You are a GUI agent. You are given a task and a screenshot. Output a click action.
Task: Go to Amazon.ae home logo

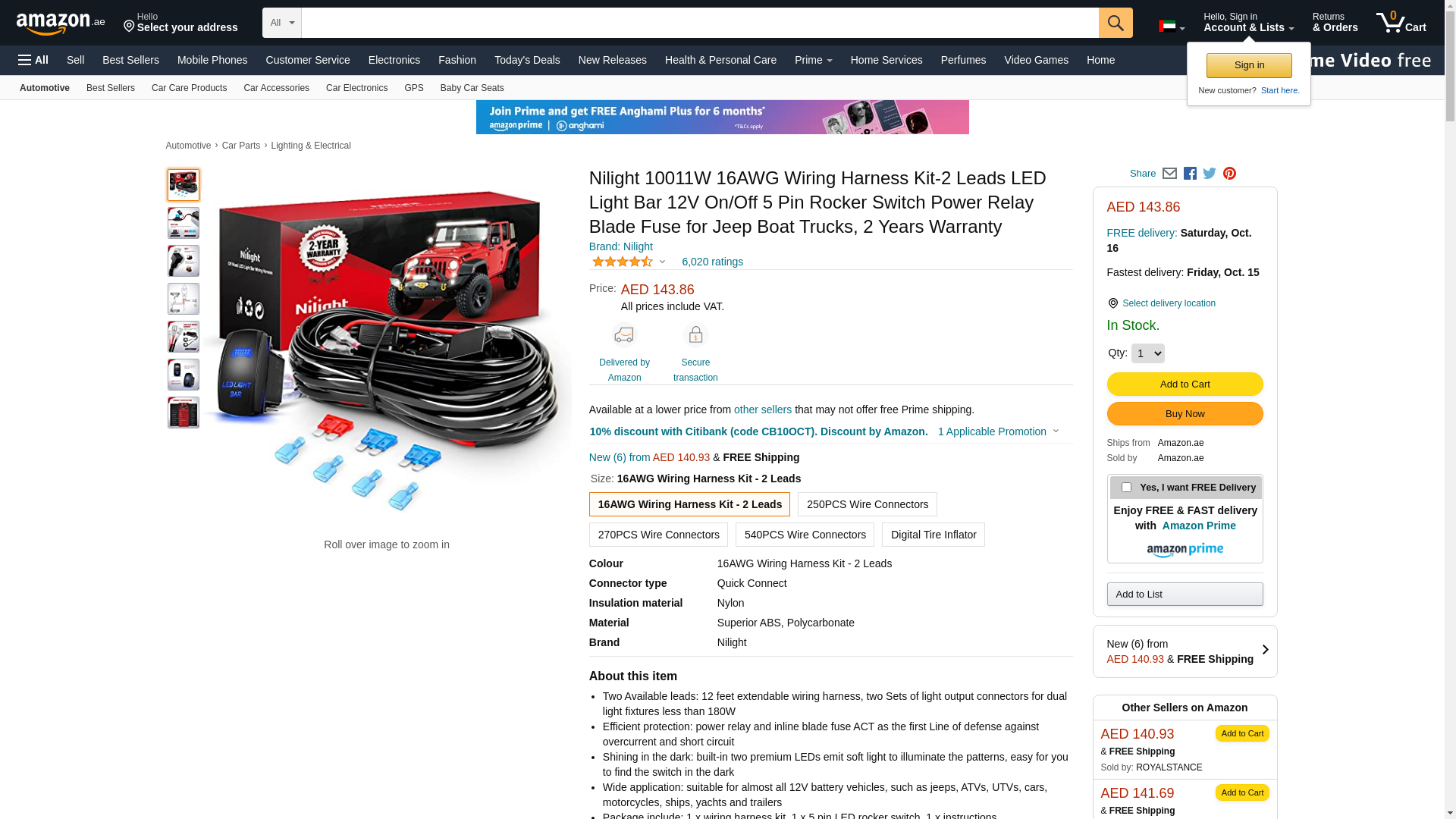click(x=61, y=24)
